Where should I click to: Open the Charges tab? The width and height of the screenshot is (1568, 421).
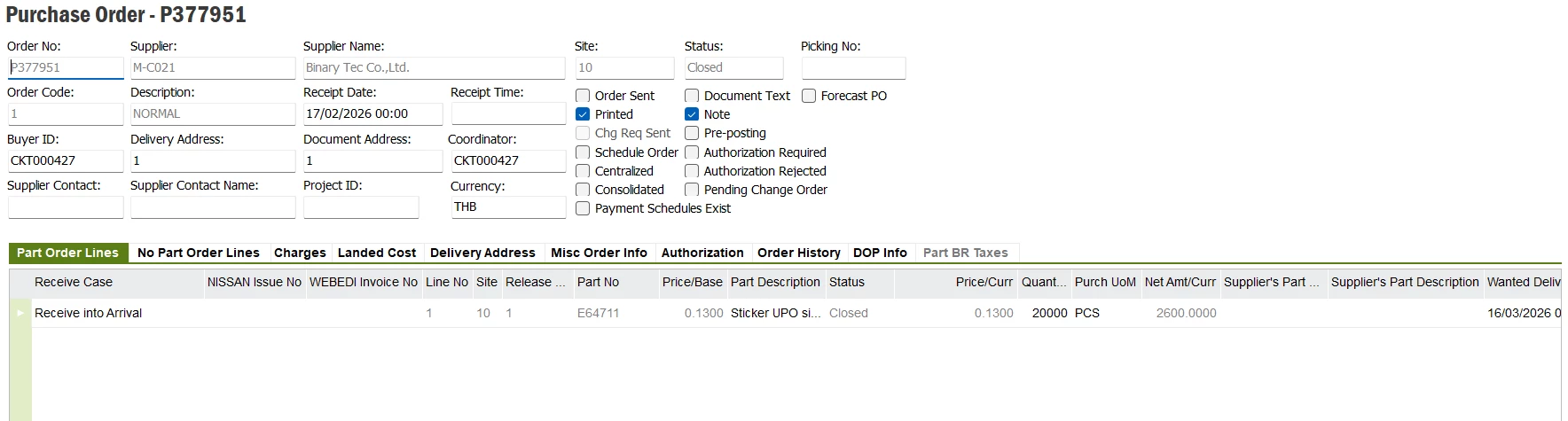[x=300, y=253]
